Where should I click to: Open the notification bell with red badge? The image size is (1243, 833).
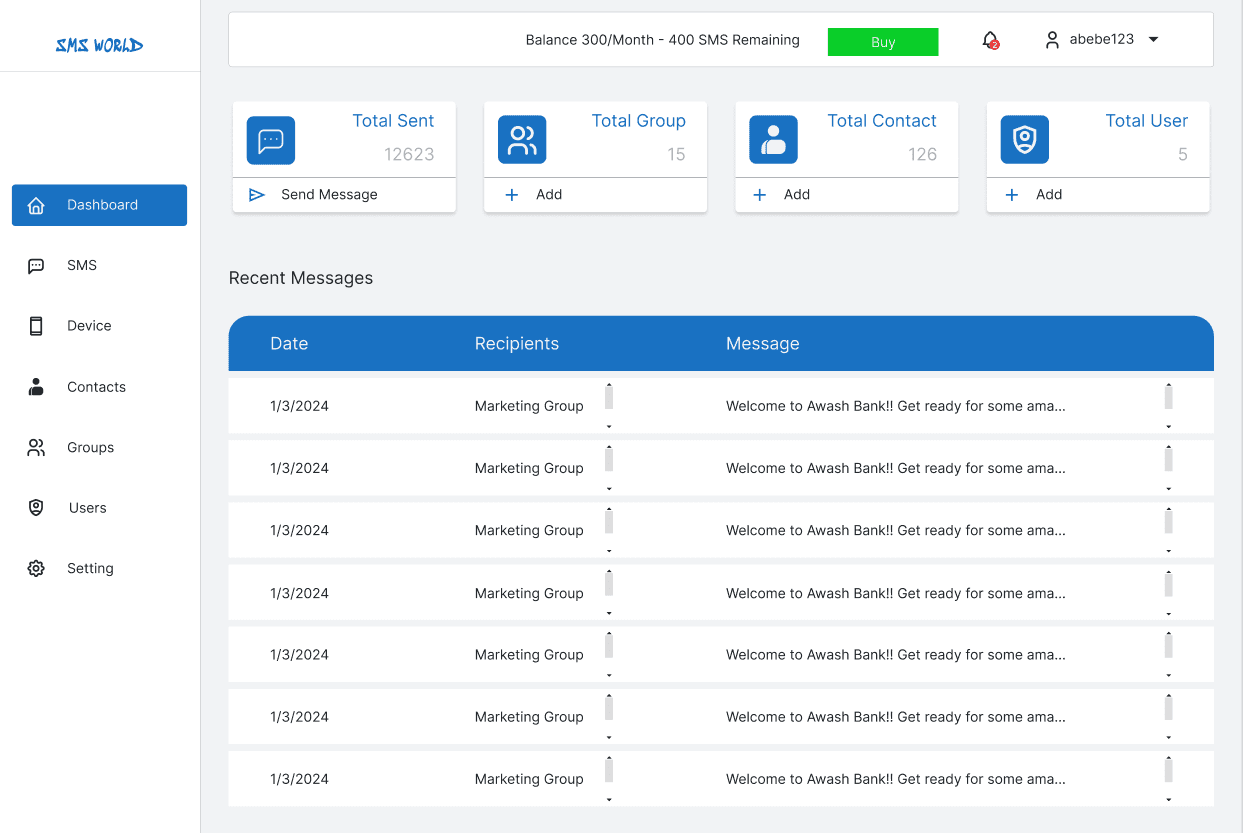coord(990,40)
